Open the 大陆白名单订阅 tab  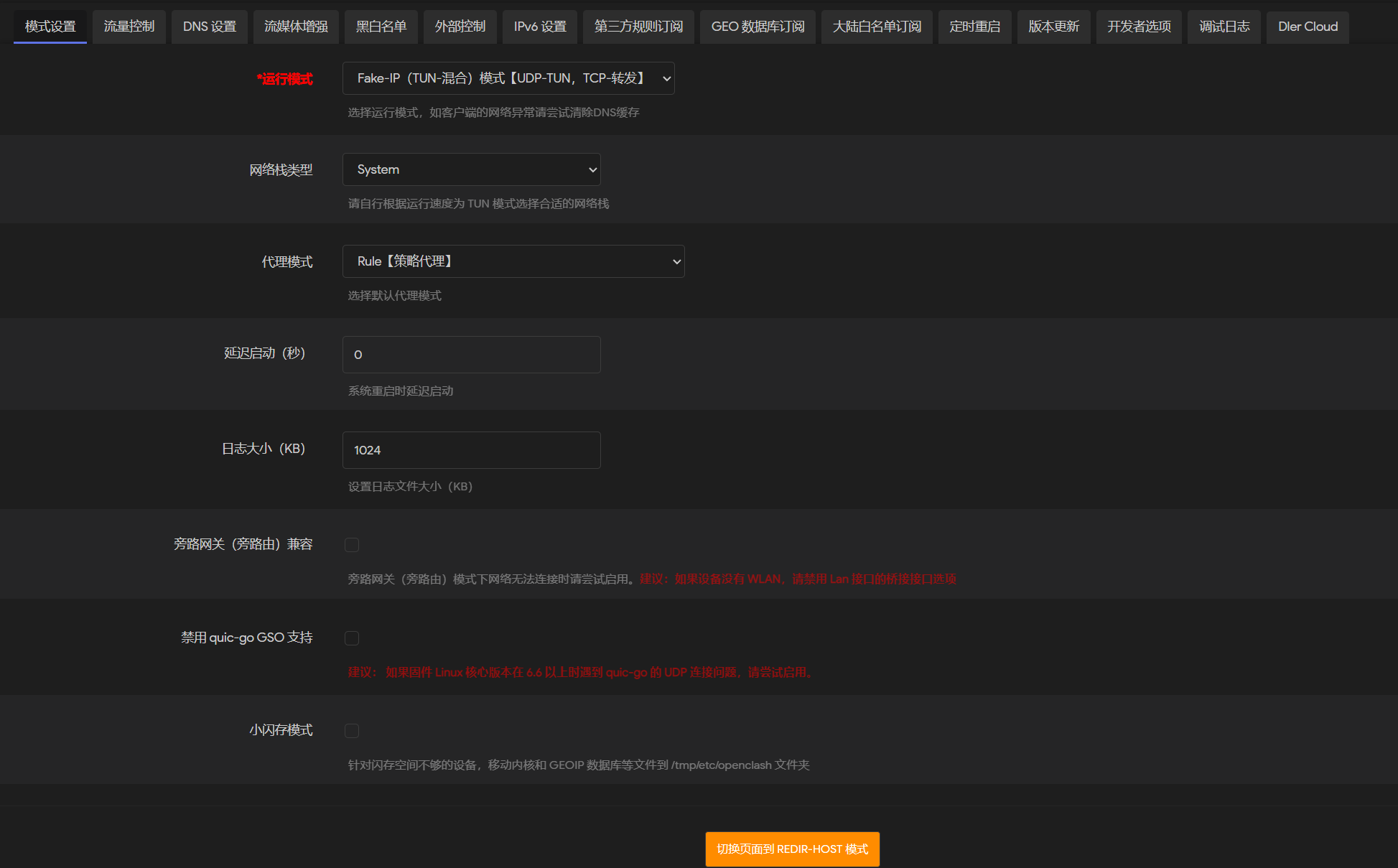pos(877,27)
